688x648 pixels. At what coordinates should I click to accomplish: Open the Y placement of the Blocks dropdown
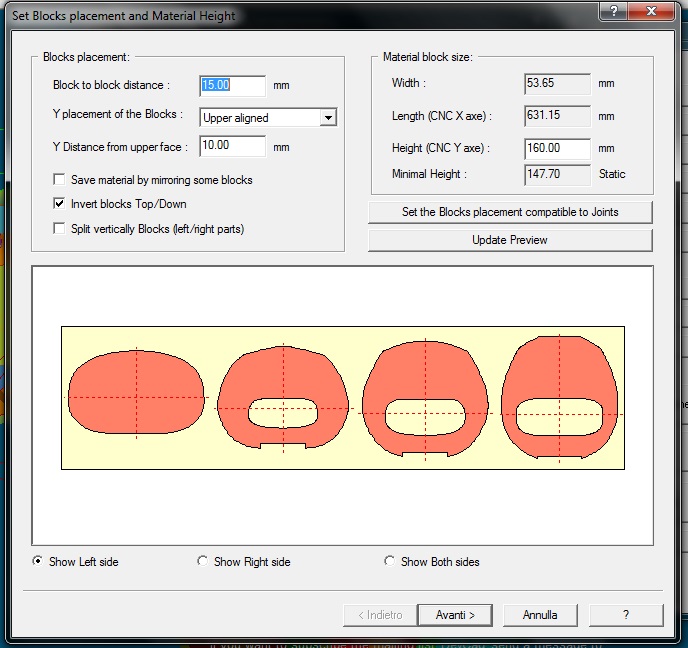[327, 118]
